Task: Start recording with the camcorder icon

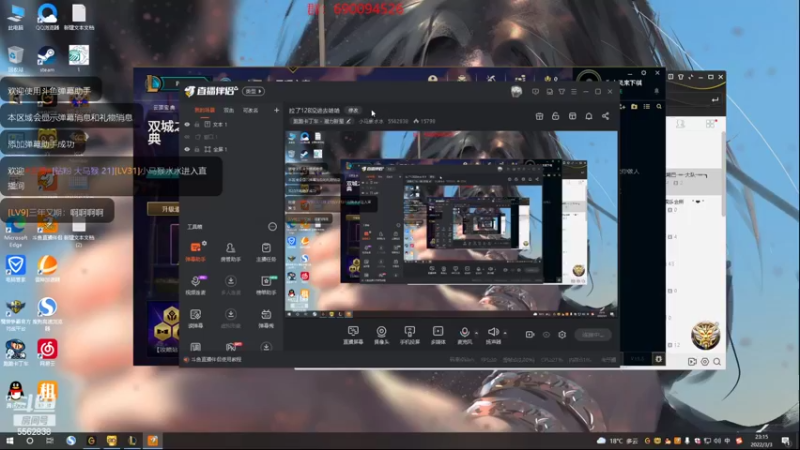Action: coord(530,335)
